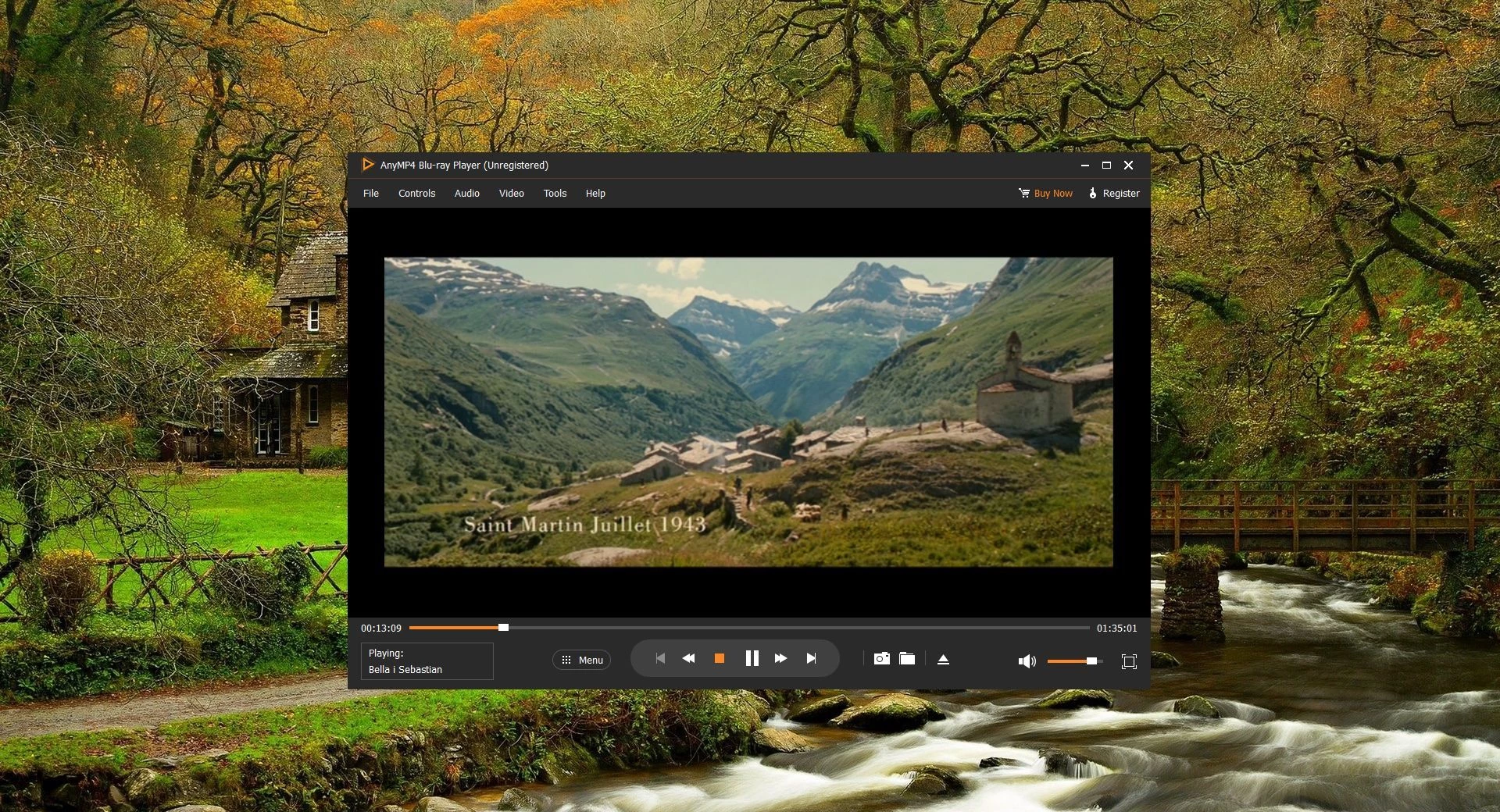Mute audio using the speaker icon

pyautogui.click(x=1027, y=661)
